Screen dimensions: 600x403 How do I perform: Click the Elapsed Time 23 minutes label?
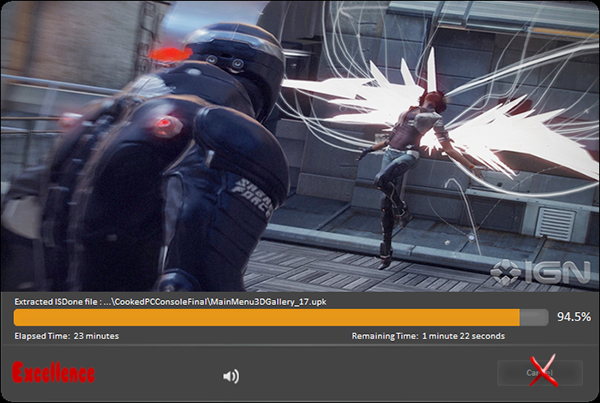67,336
